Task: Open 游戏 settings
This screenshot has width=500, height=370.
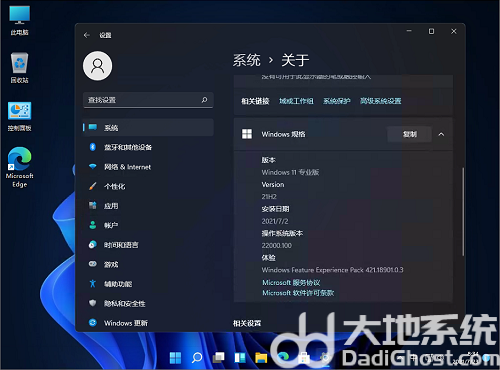Action: [x=148, y=264]
